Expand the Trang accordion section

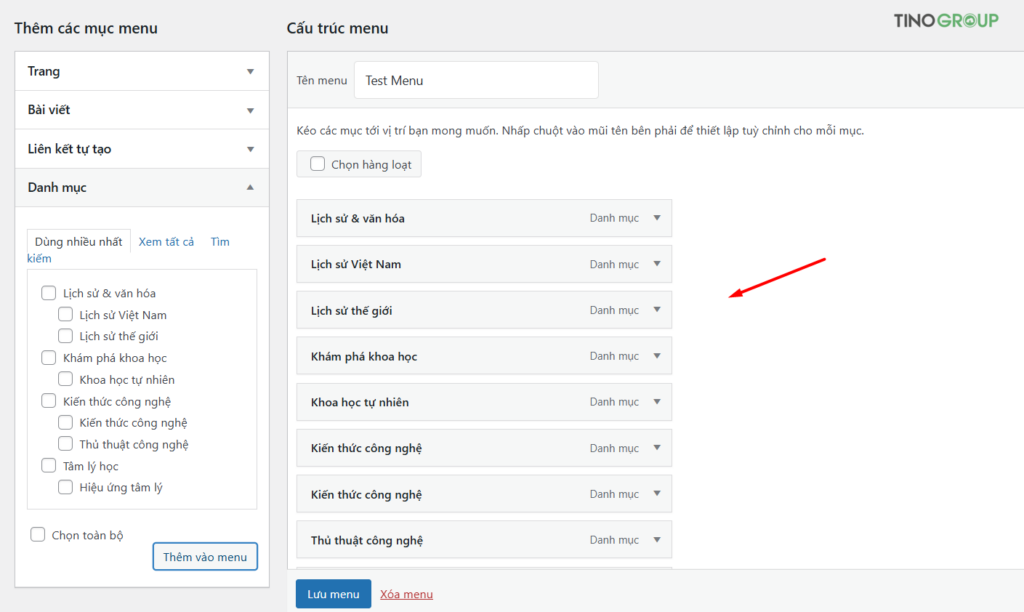pos(142,71)
